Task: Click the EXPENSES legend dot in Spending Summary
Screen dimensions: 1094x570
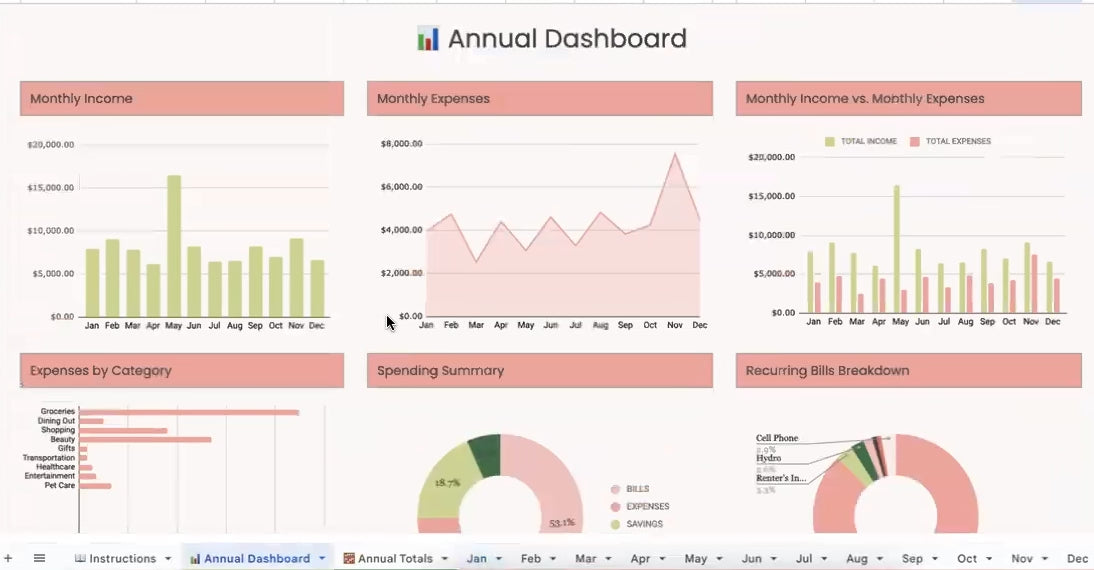Action: (614, 507)
